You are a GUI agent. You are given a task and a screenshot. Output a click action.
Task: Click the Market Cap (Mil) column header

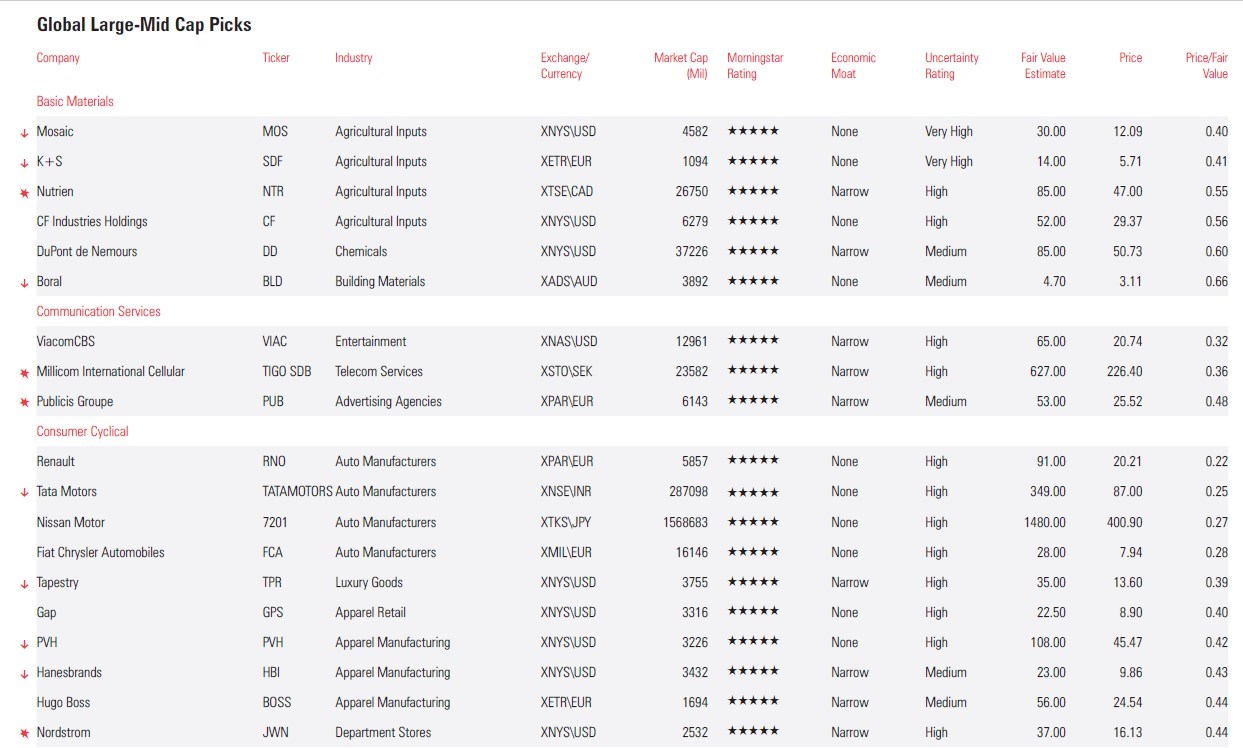[680, 65]
